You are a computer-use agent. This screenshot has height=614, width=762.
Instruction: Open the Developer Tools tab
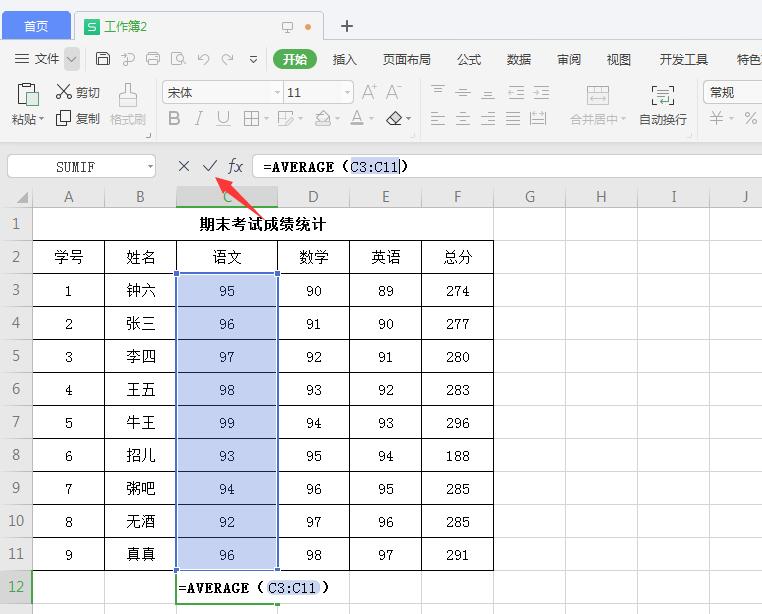[x=683, y=59]
